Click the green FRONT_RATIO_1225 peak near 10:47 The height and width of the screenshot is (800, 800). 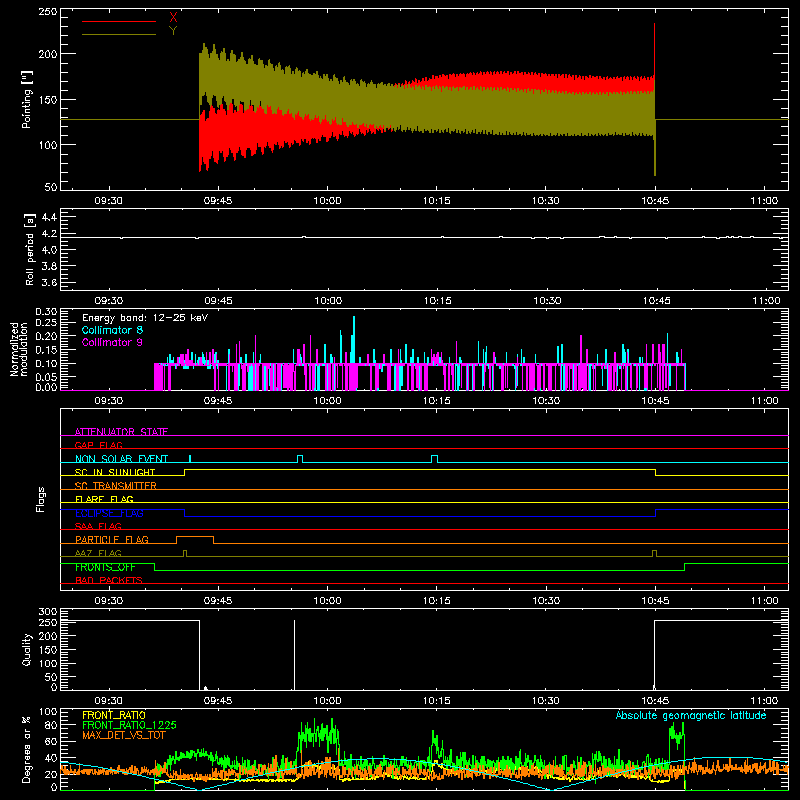click(x=677, y=736)
